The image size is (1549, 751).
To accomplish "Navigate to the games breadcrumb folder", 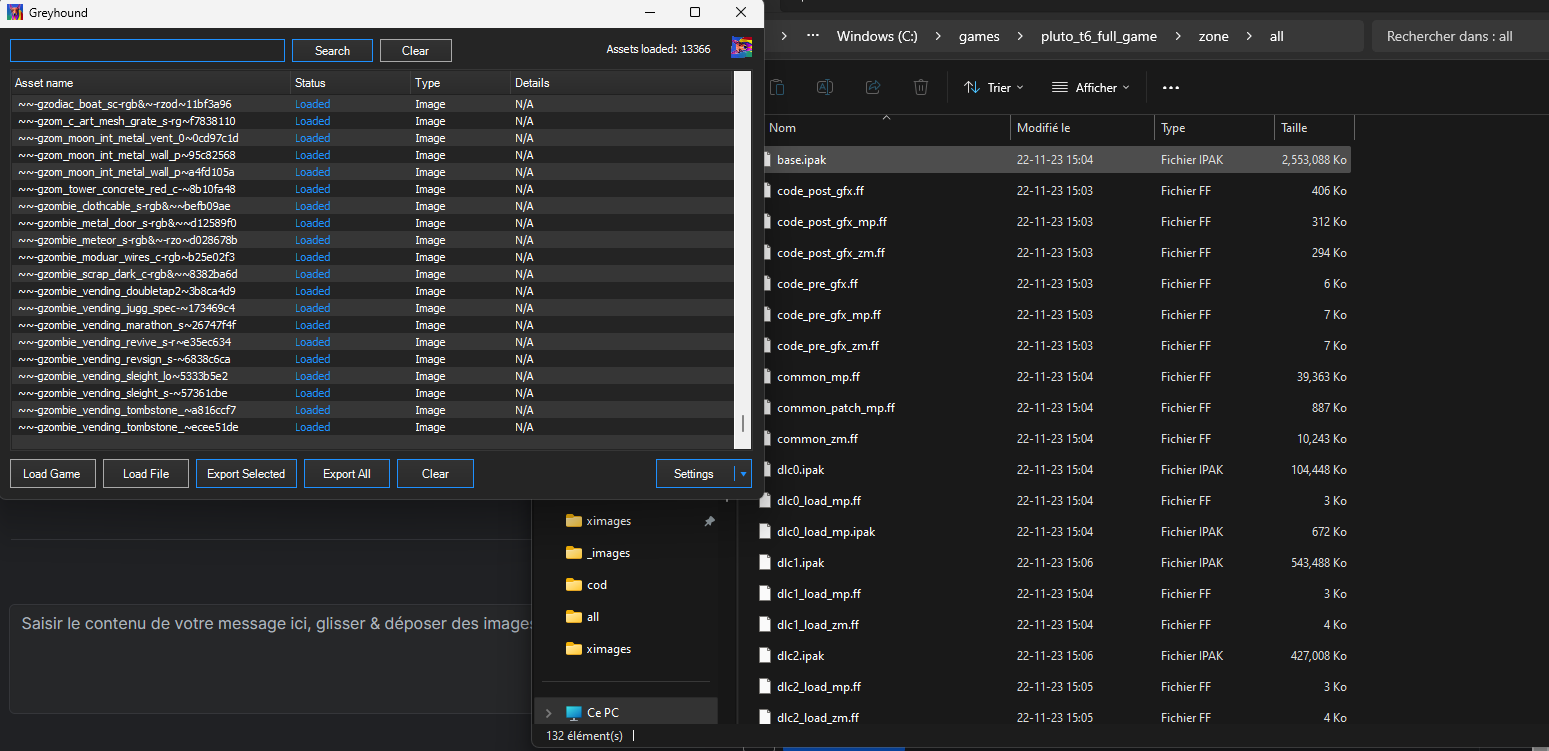I will click(x=979, y=36).
